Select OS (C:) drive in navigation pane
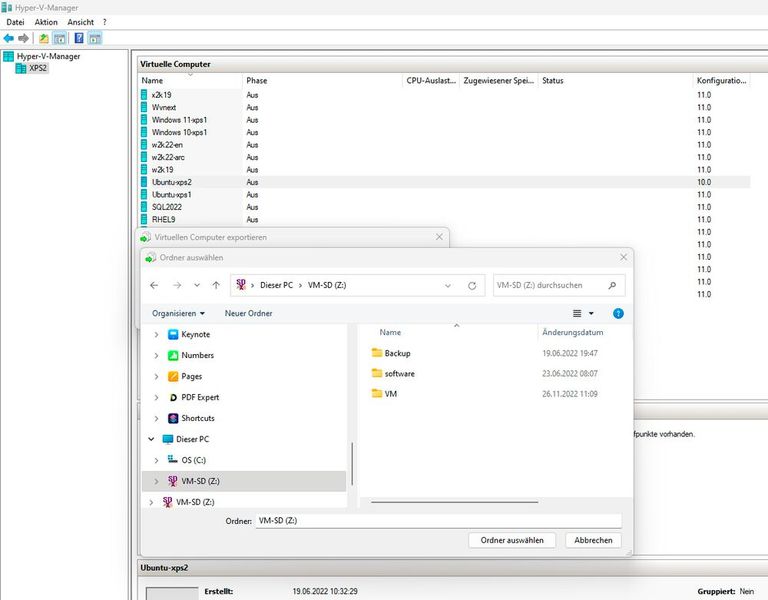The image size is (768, 600). click(x=193, y=460)
